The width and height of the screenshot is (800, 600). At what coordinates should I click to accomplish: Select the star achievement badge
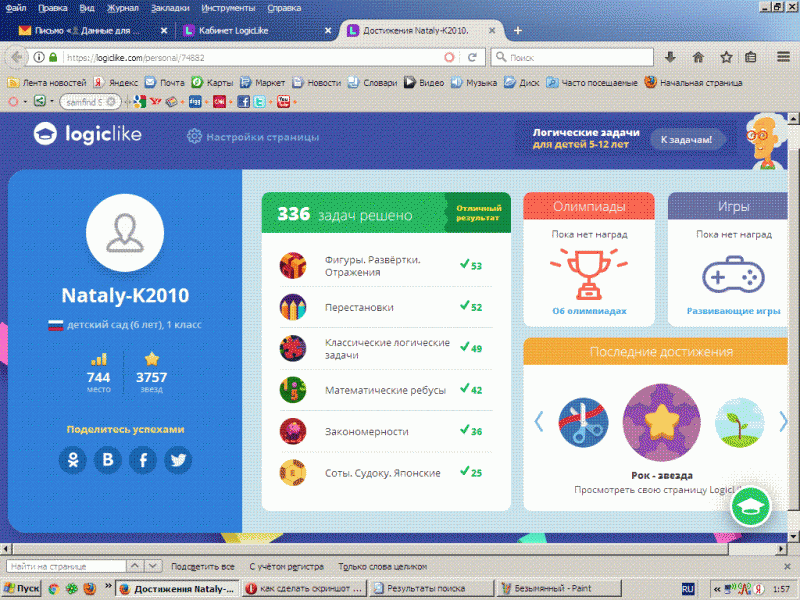coord(661,422)
